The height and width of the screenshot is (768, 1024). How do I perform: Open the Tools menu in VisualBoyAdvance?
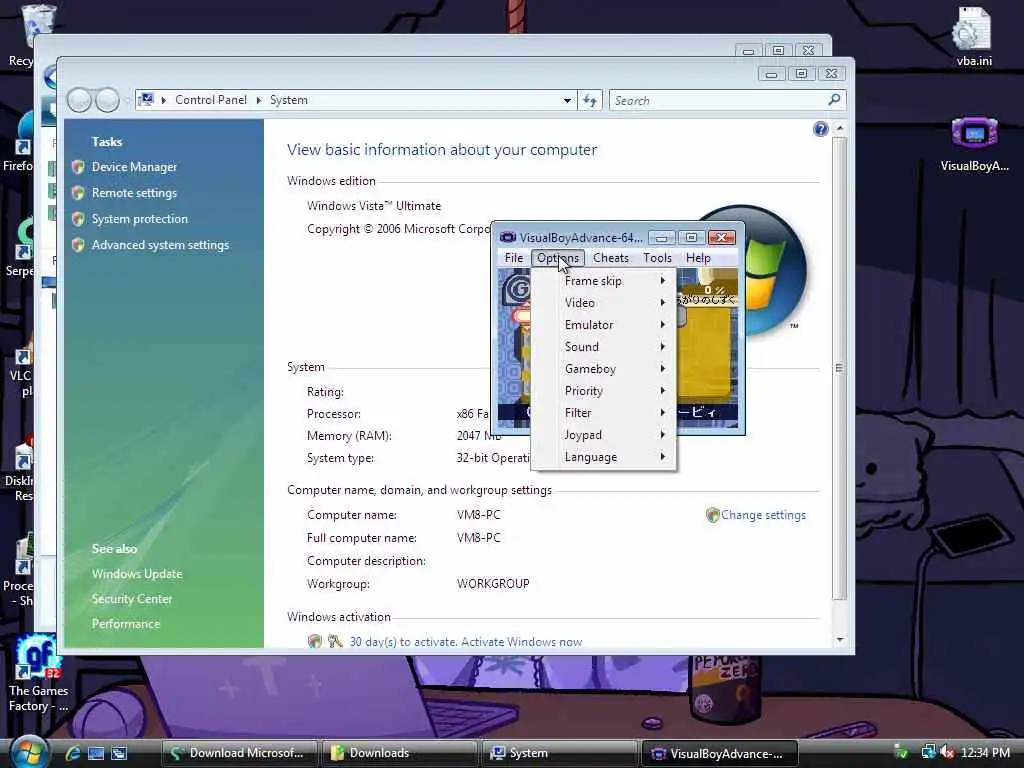click(x=657, y=258)
